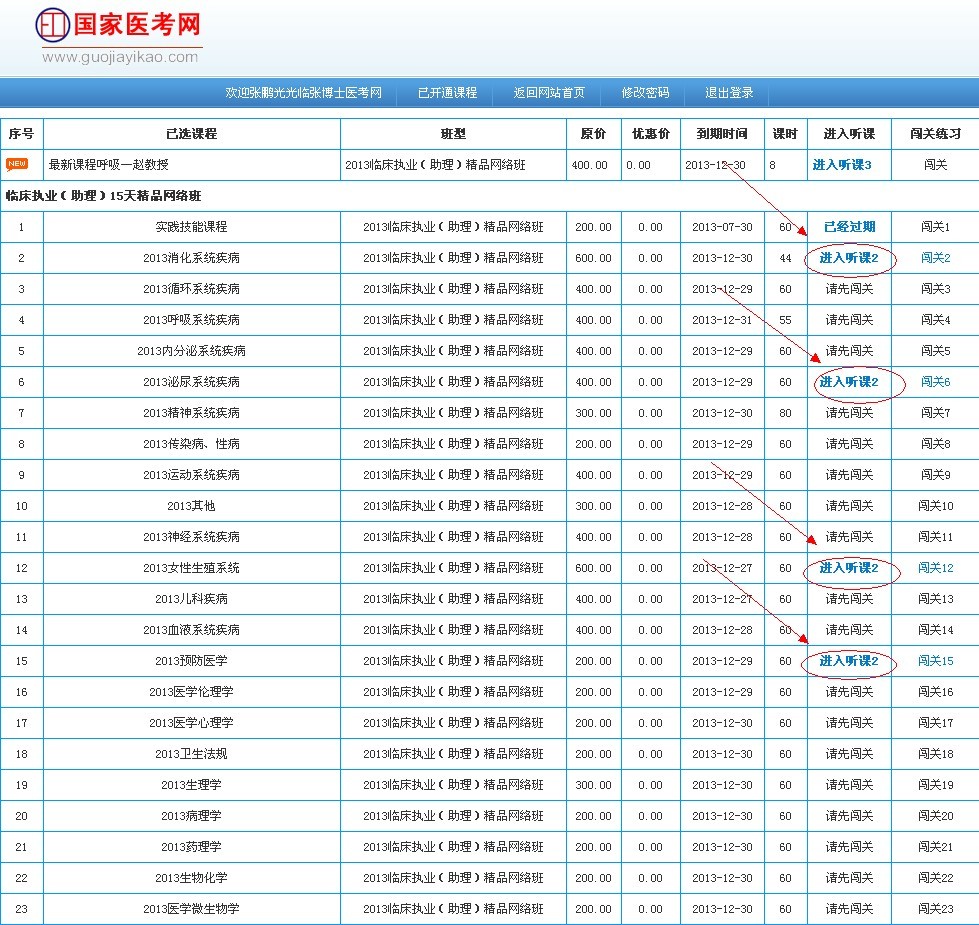Open the 已开通课程 menu item
The width and height of the screenshot is (979, 925).
pos(447,93)
